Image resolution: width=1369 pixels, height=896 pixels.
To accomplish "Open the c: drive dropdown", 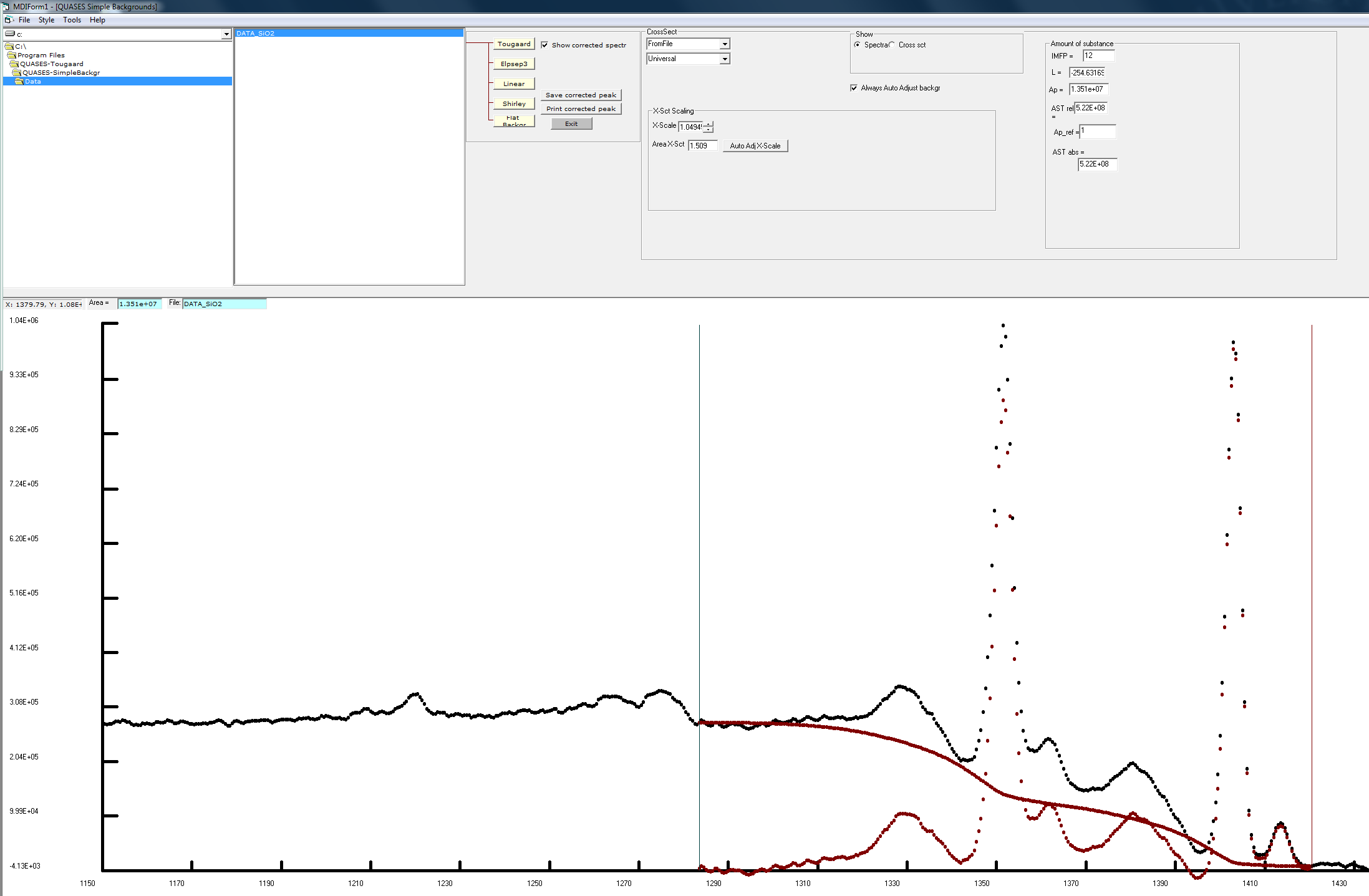I will (226, 35).
